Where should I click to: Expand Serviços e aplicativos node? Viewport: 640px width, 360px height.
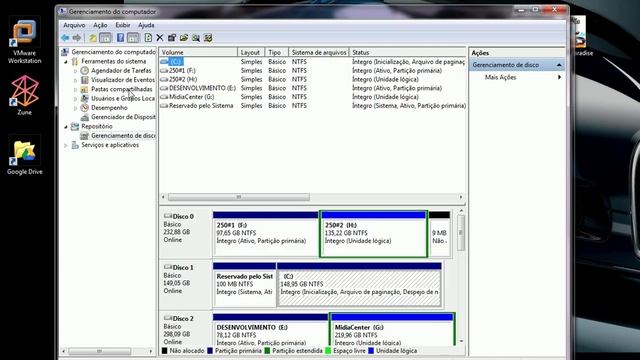point(66,145)
